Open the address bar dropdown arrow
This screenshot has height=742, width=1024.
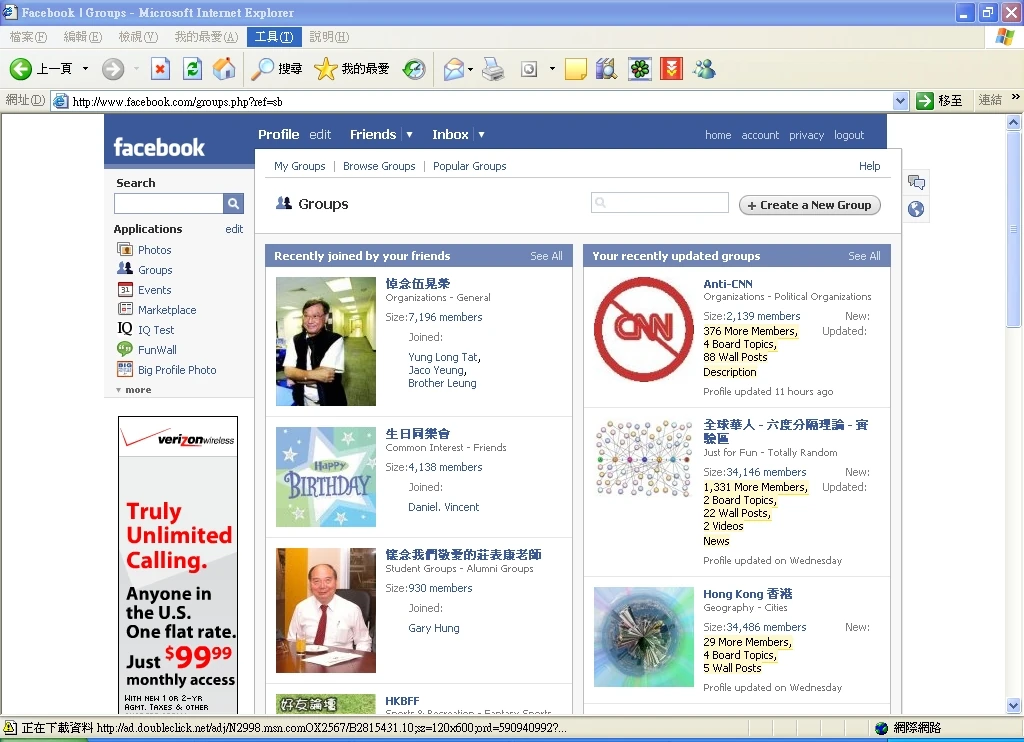(901, 101)
